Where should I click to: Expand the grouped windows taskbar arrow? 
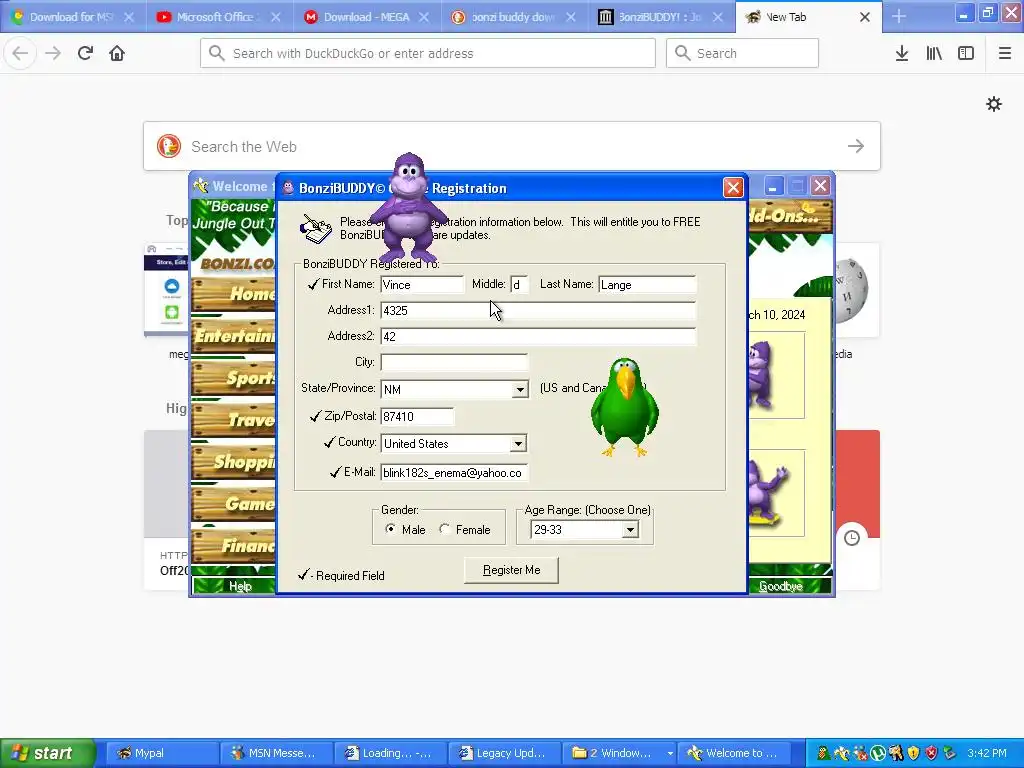pos(669,753)
